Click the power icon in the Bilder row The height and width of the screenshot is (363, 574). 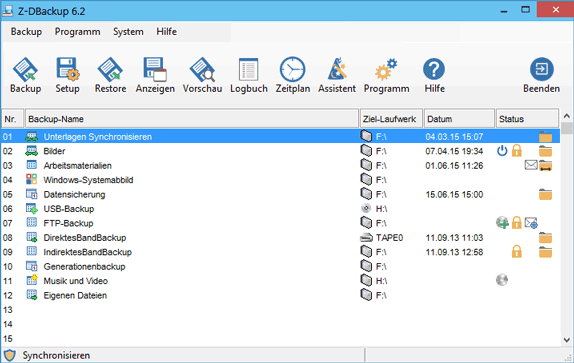click(x=502, y=151)
